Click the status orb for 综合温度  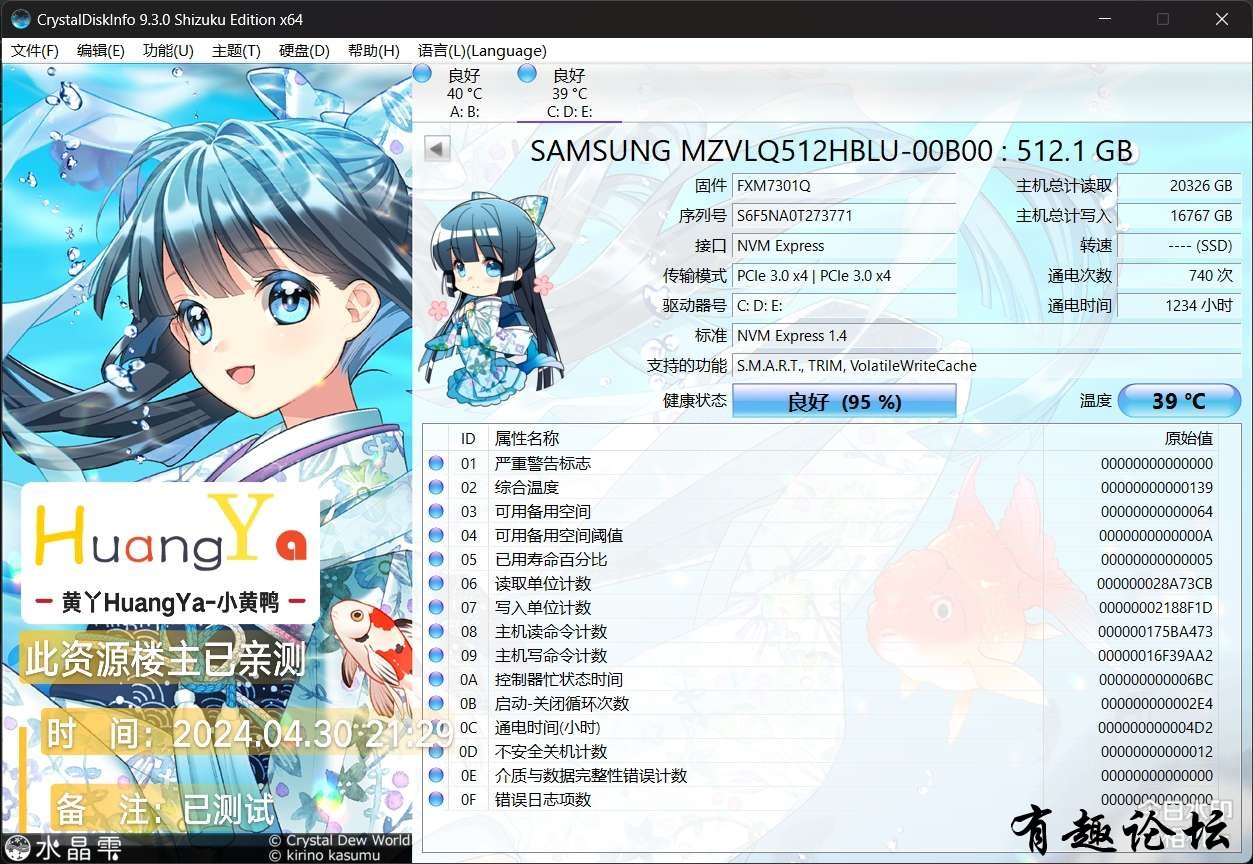pos(436,487)
